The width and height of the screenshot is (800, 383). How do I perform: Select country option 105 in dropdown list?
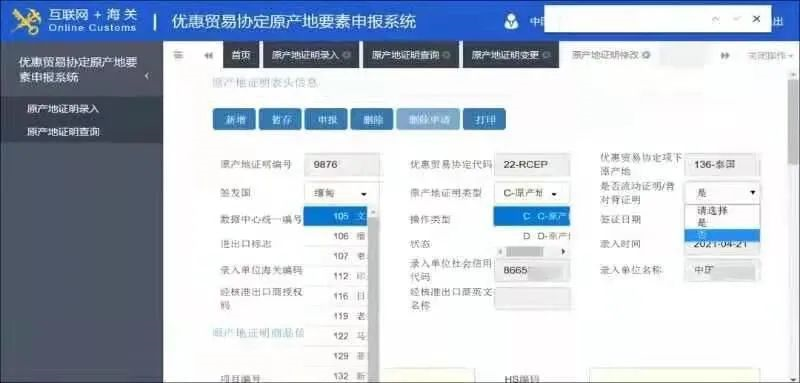pyautogui.click(x=336, y=216)
